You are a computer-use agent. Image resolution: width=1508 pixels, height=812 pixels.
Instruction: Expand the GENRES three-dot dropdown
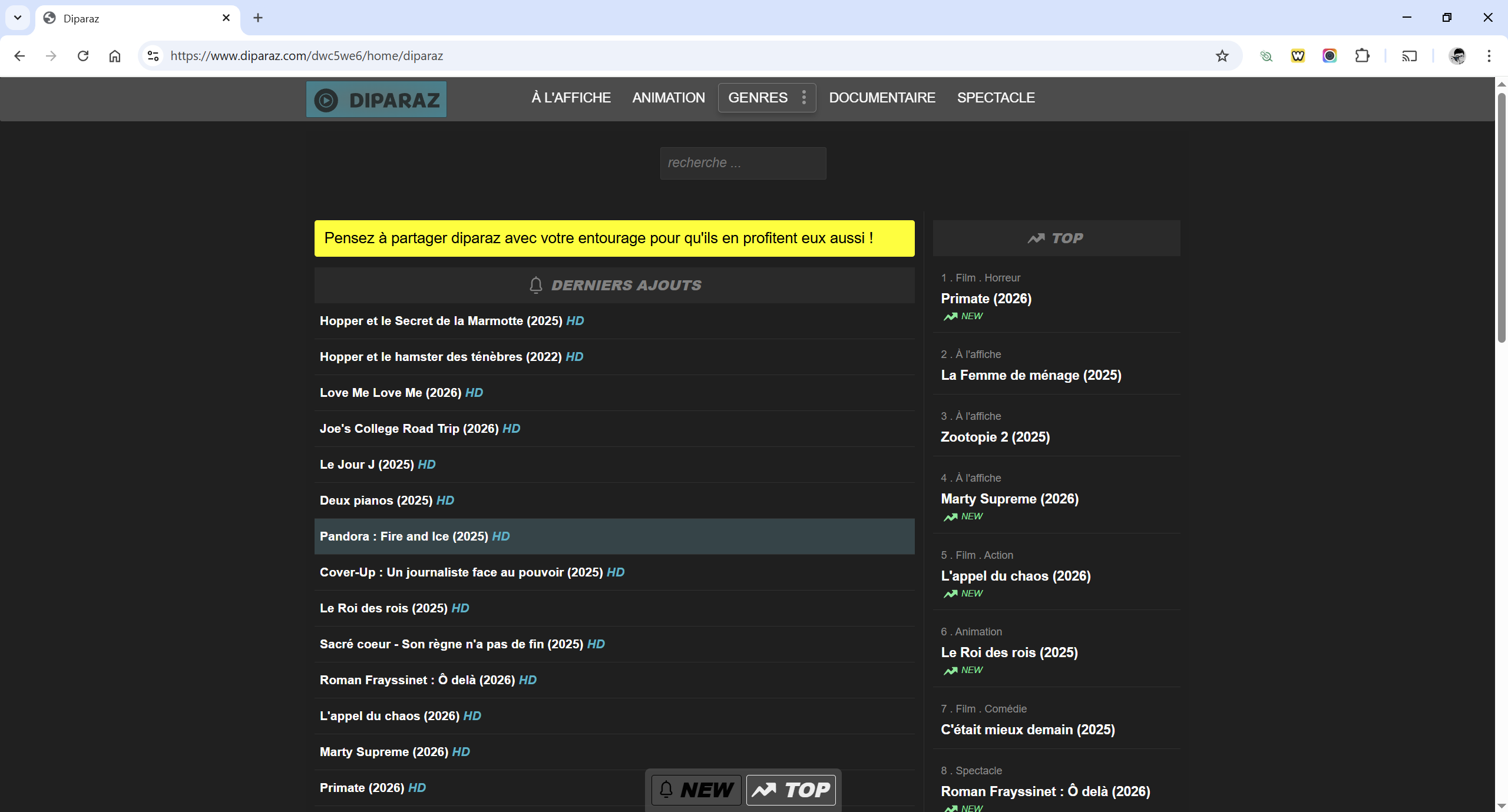click(803, 98)
